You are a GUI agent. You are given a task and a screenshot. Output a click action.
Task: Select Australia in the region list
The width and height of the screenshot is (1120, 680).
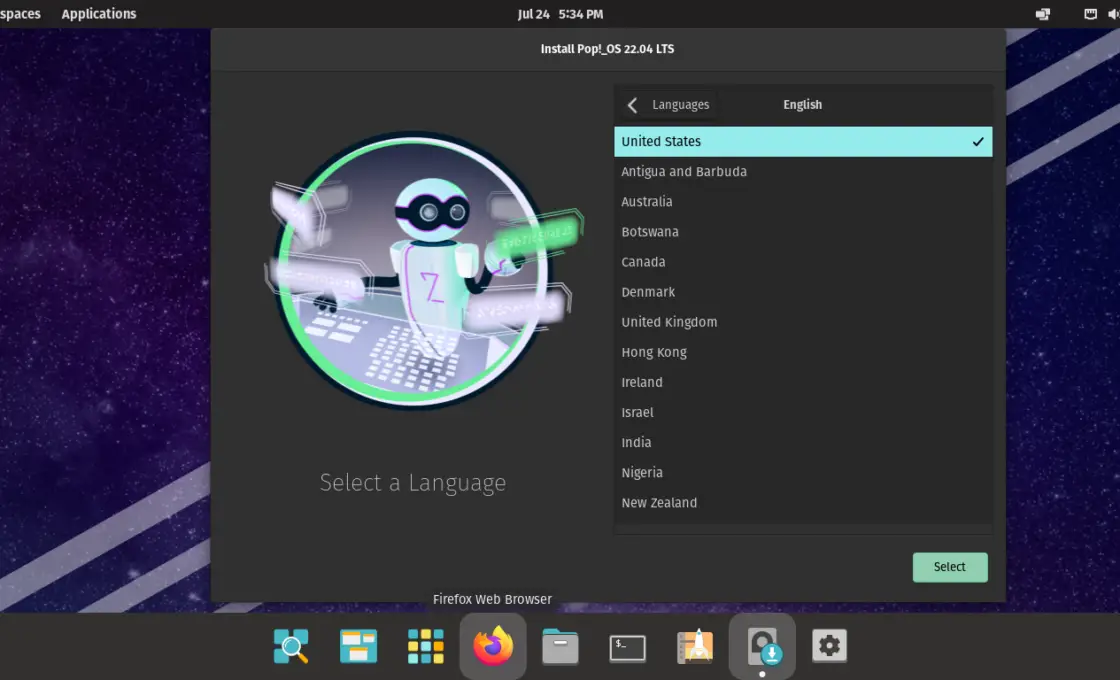click(x=803, y=201)
